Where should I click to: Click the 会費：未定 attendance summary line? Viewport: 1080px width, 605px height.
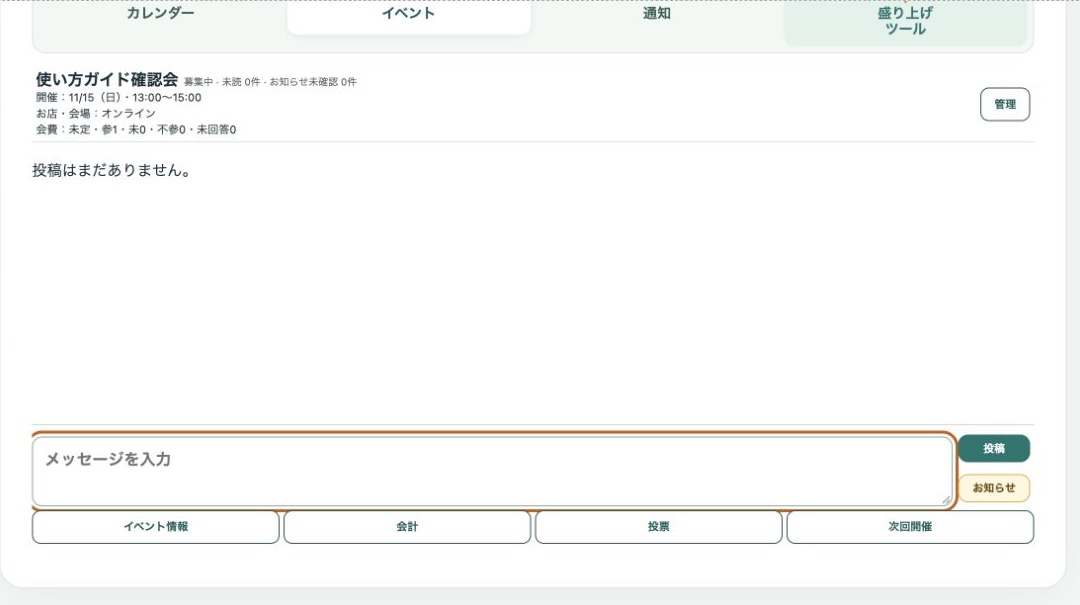click(x=136, y=130)
